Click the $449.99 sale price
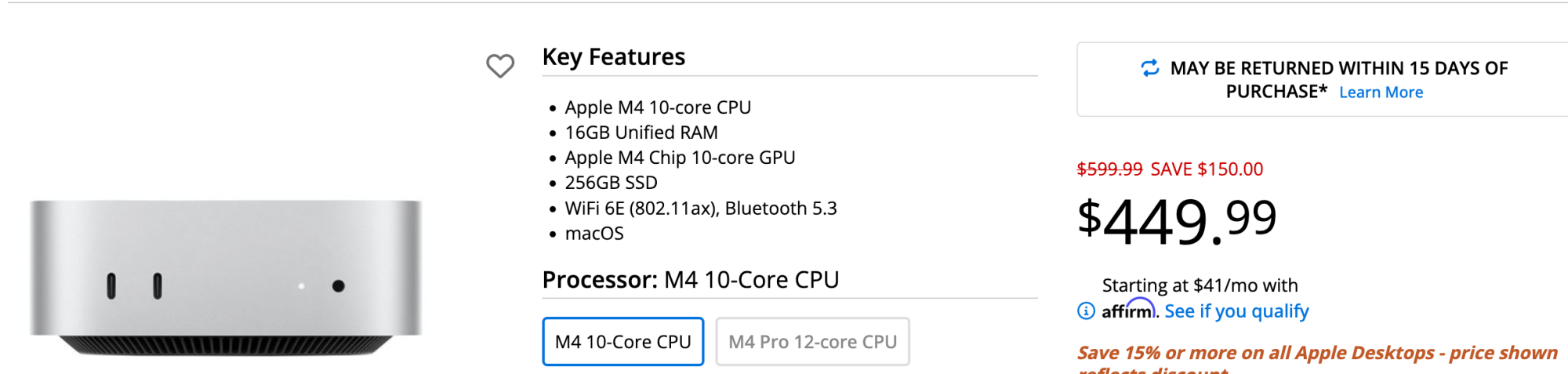Screen dimensions: 1568x374 (x=1177, y=221)
